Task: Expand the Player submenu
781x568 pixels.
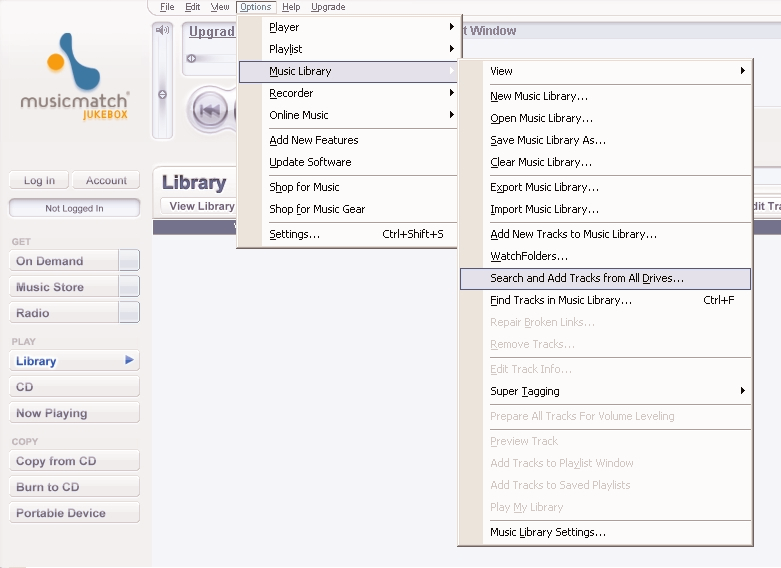Action: click(x=451, y=26)
